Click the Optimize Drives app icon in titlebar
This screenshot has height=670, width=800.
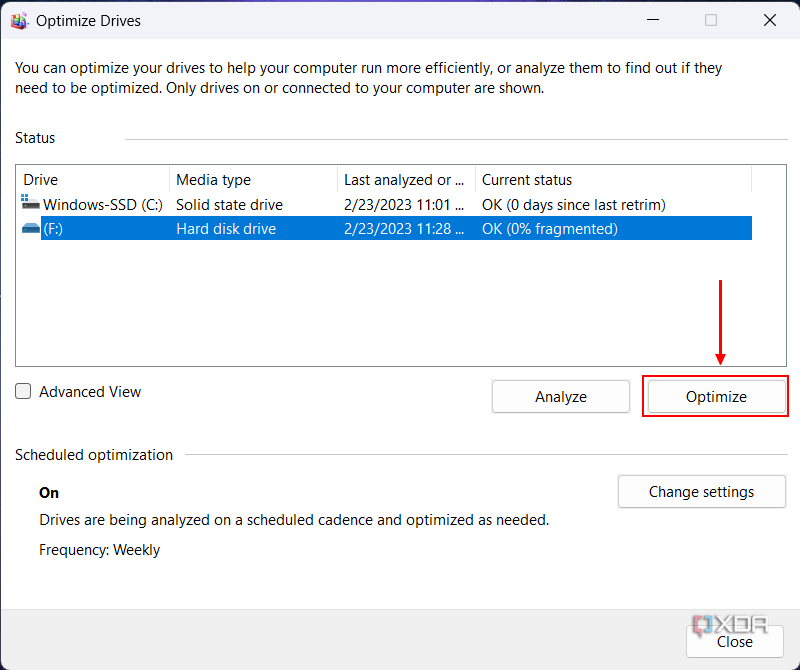tap(19, 19)
